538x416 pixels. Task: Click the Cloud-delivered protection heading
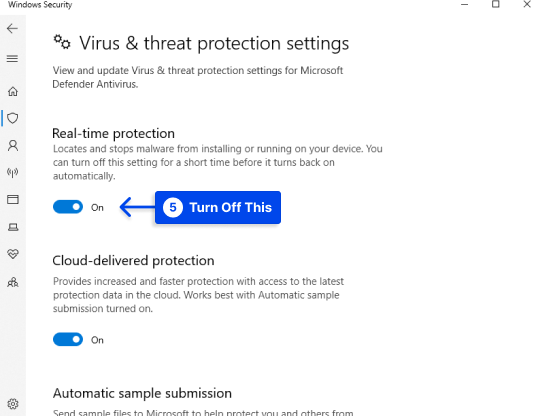(x=133, y=261)
